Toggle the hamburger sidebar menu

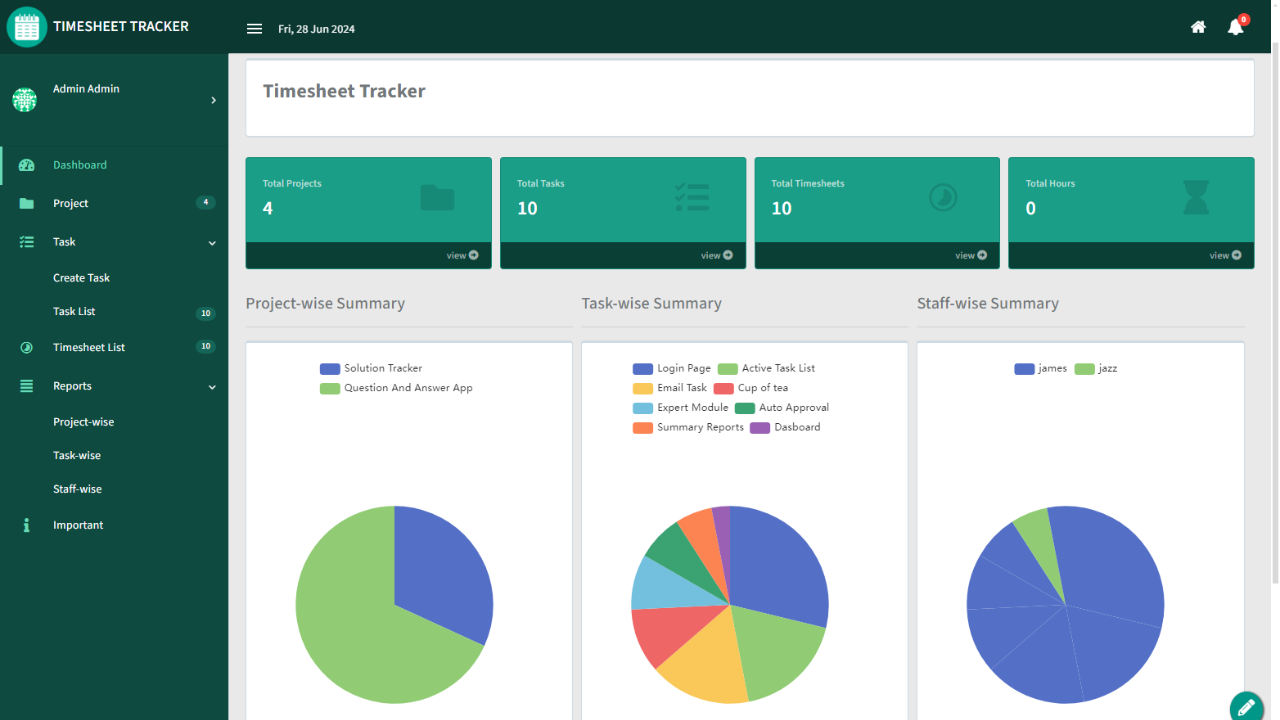coord(254,29)
